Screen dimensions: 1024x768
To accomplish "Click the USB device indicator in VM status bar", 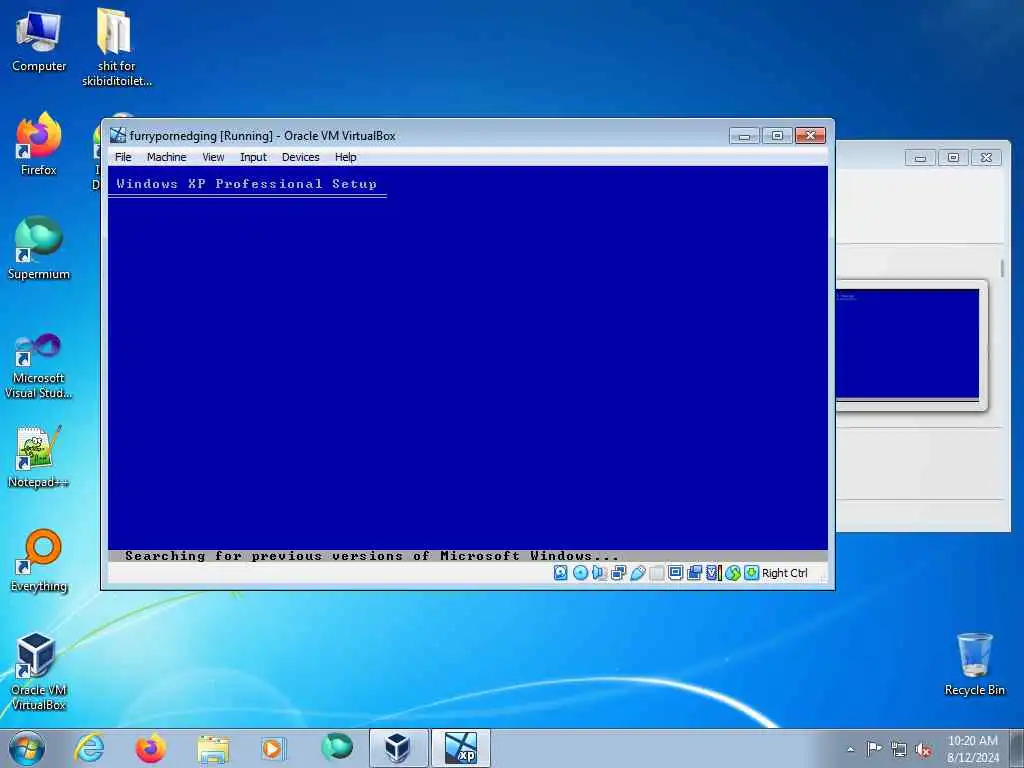I will pos(638,573).
